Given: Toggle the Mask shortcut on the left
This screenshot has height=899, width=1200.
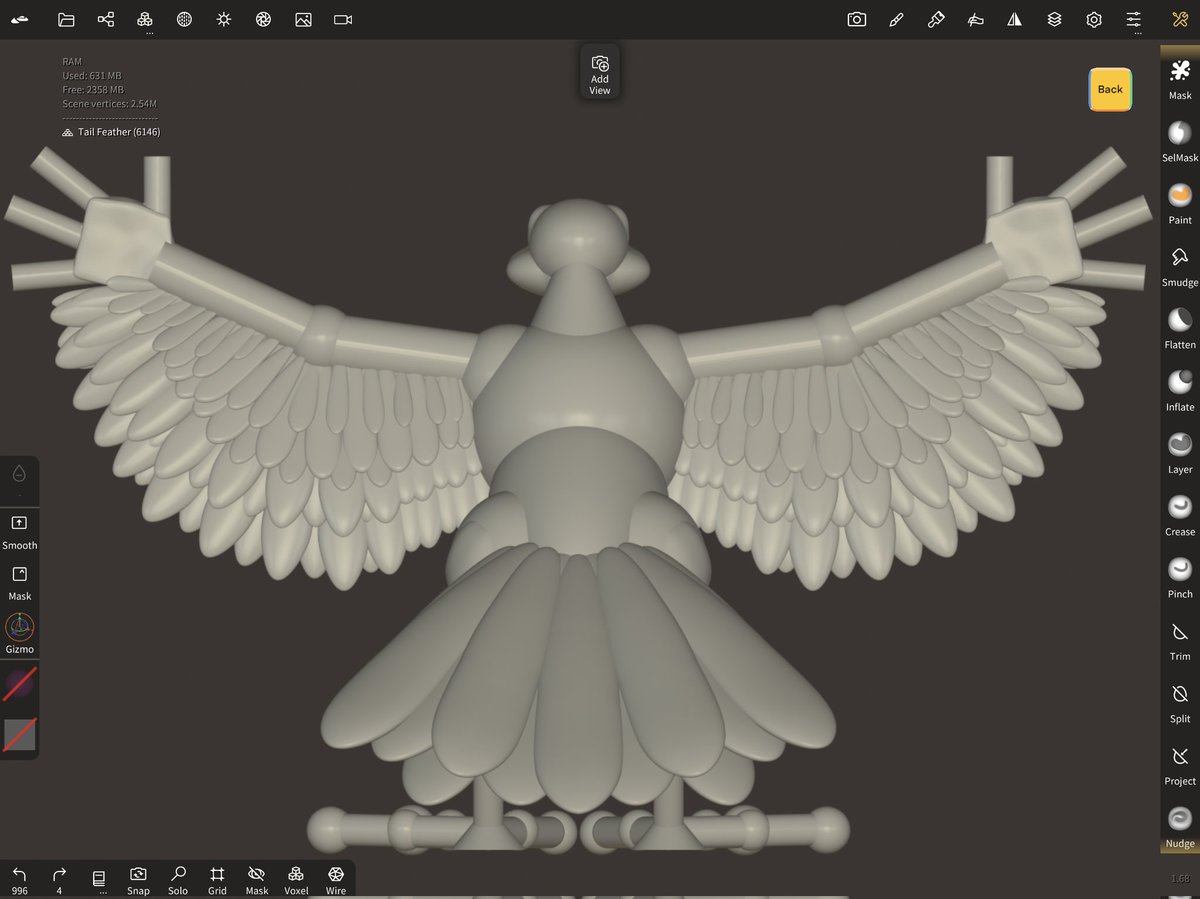Looking at the screenshot, I should coord(19,582).
